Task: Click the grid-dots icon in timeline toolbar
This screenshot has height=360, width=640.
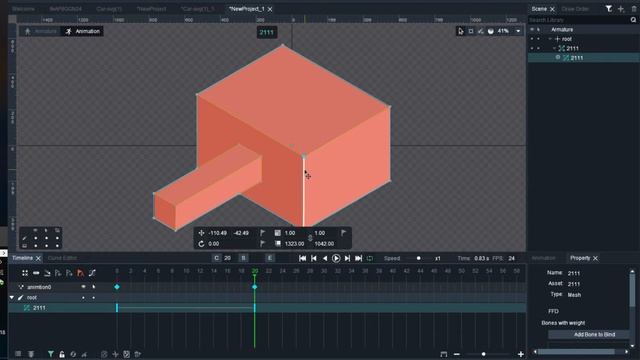Action: click(25, 273)
